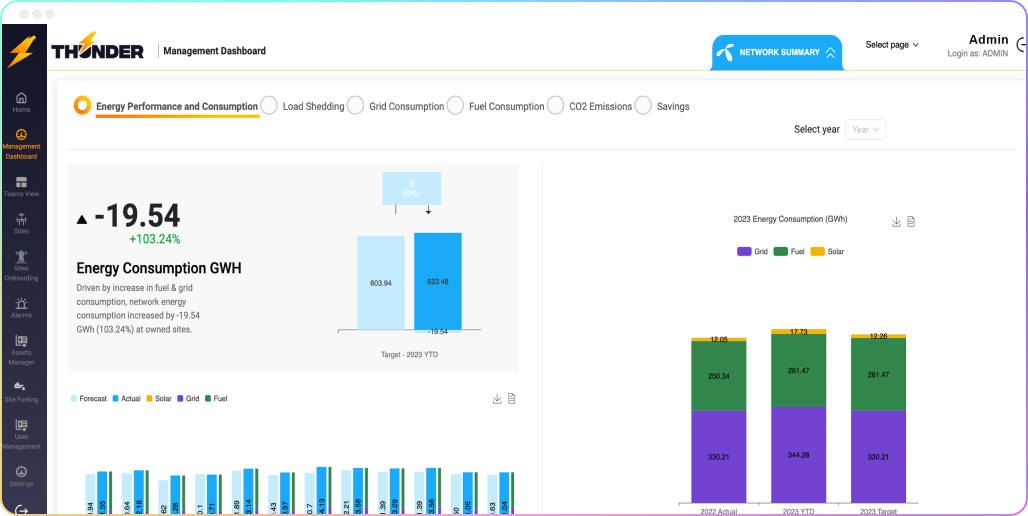The width and height of the screenshot is (1028, 516).
Task: Download the 2023 Energy Consumption chart
Action: point(897,222)
